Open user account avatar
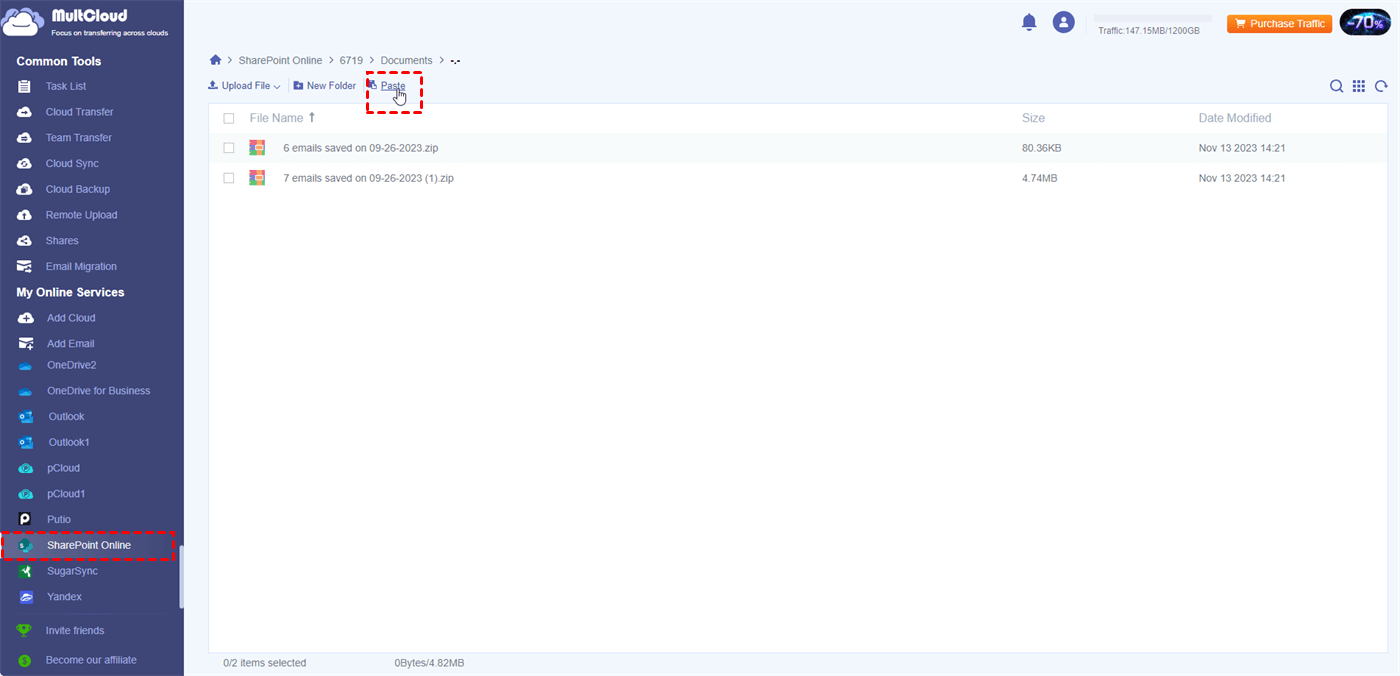 (x=1064, y=22)
